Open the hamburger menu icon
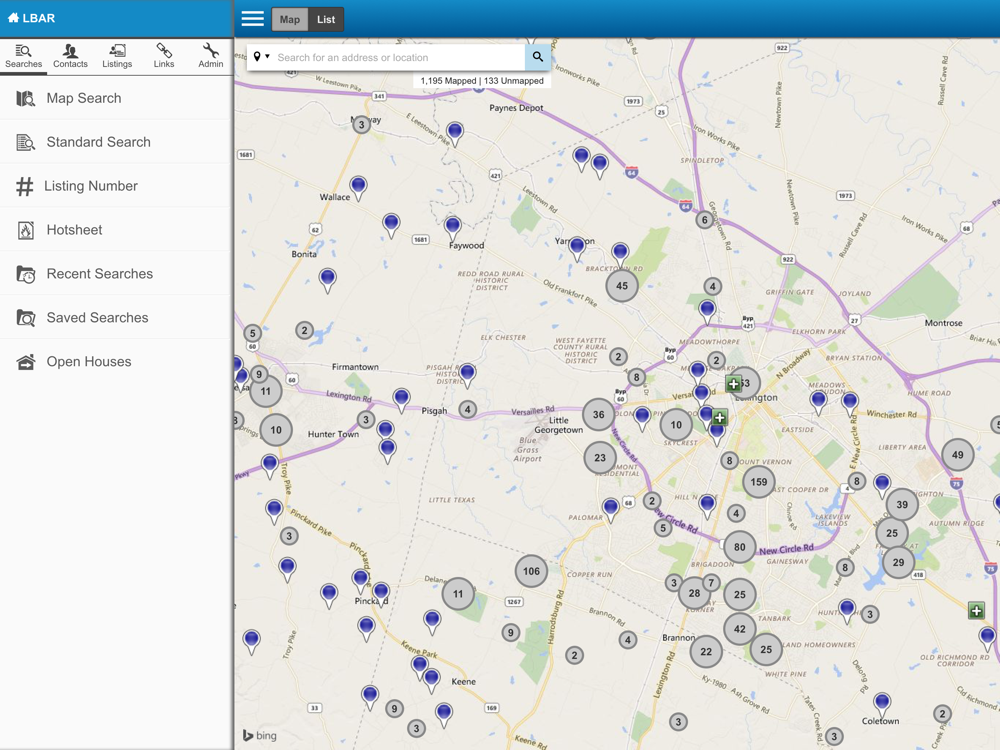The width and height of the screenshot is (1000, 750). [253, 19]
